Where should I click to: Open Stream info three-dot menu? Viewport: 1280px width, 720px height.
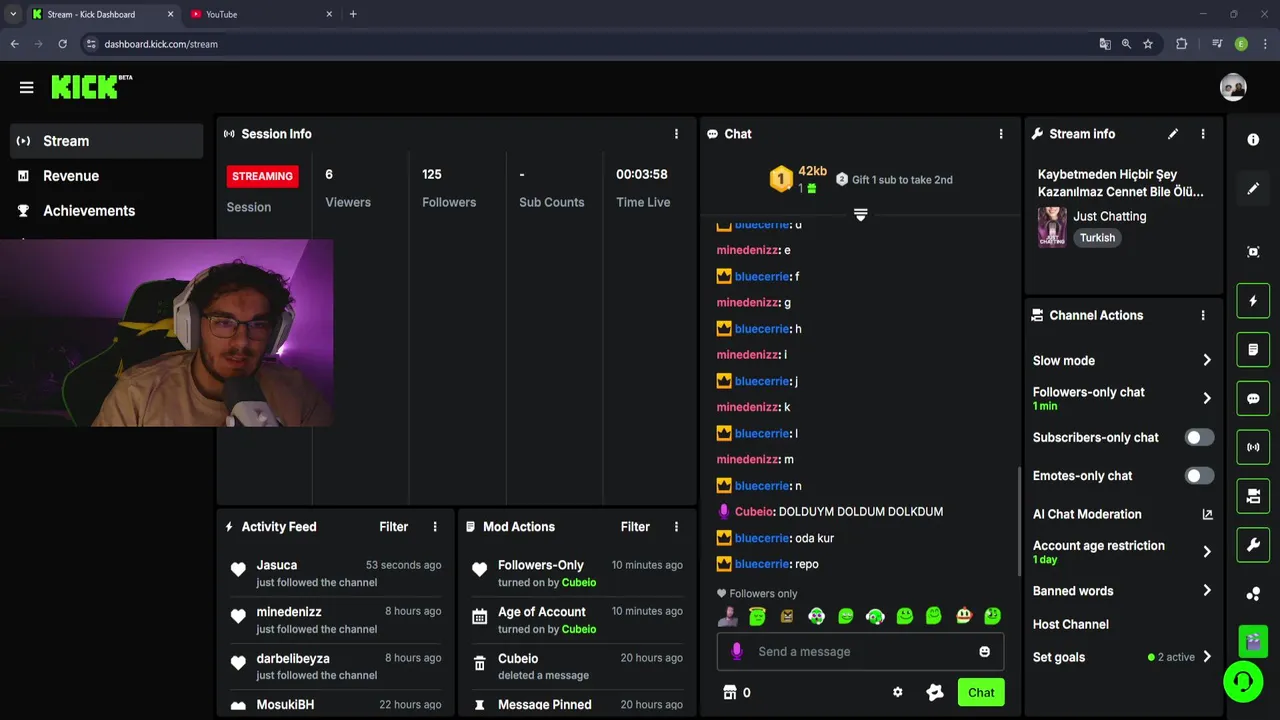(x=1203, y=134)
